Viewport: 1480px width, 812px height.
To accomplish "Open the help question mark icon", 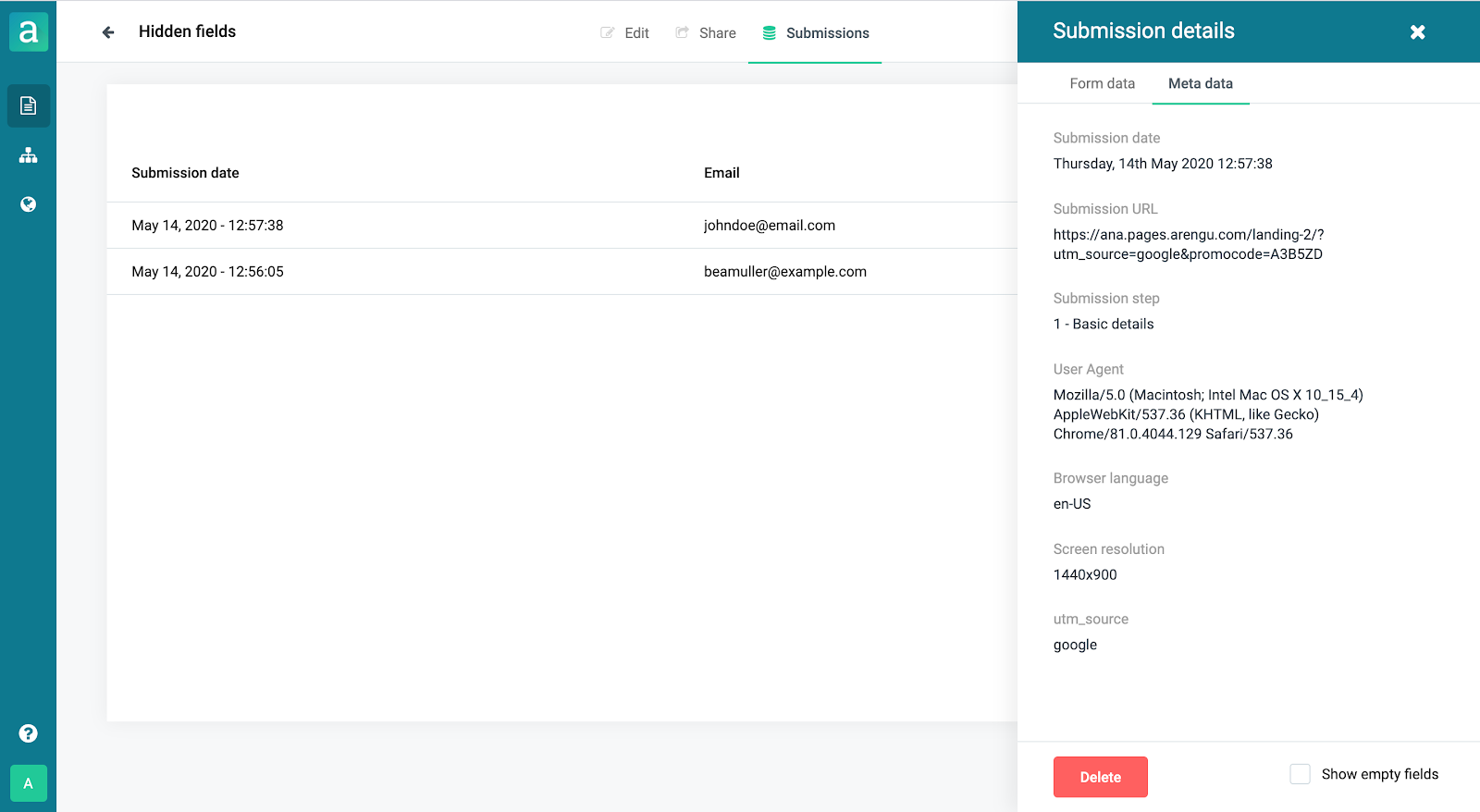I will coord(28,733).
